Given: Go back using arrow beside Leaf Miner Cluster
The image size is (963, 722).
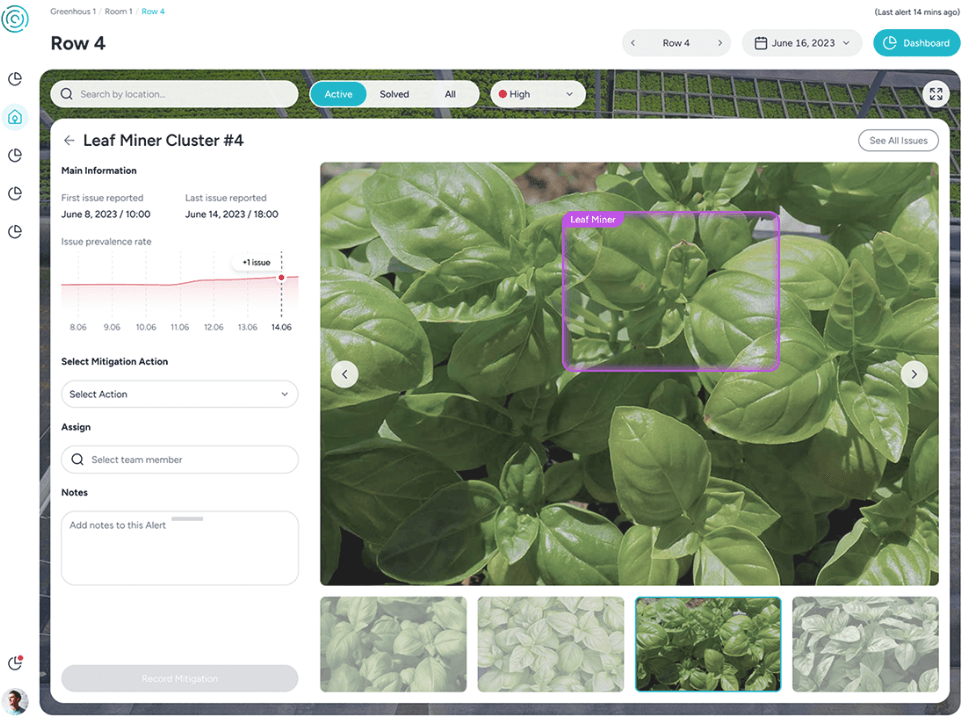Looking at the screenshot, I should 69,141.
